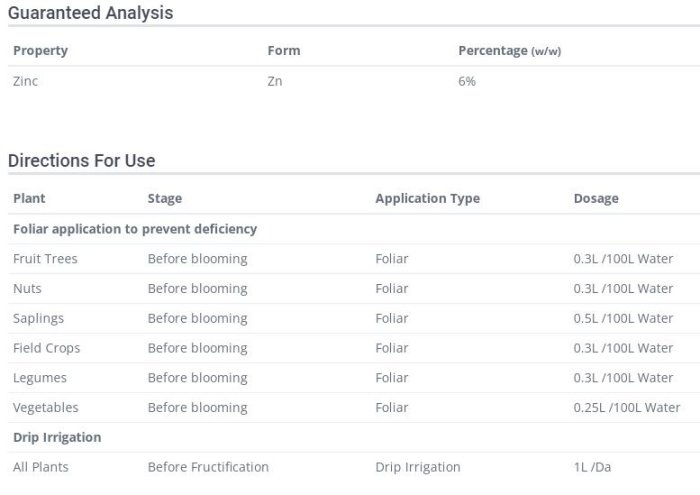
Task: Select the Before Fructification stage cell
Action: (208, 467)
